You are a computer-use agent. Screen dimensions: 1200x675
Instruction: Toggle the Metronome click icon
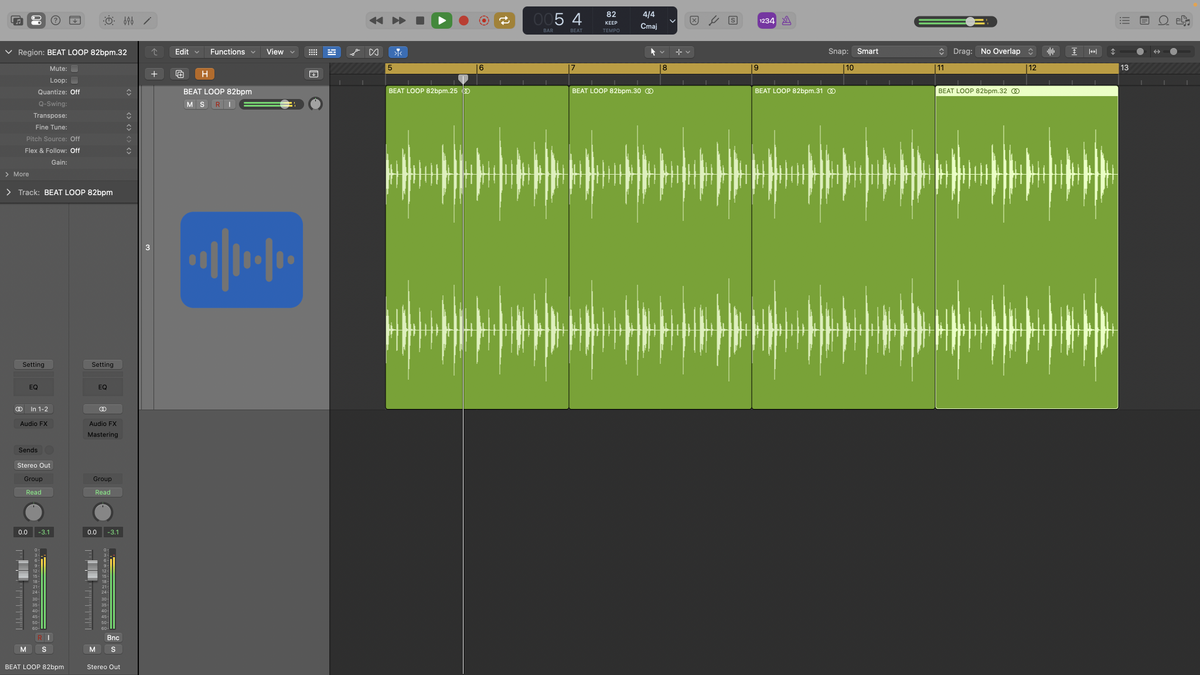786,20
